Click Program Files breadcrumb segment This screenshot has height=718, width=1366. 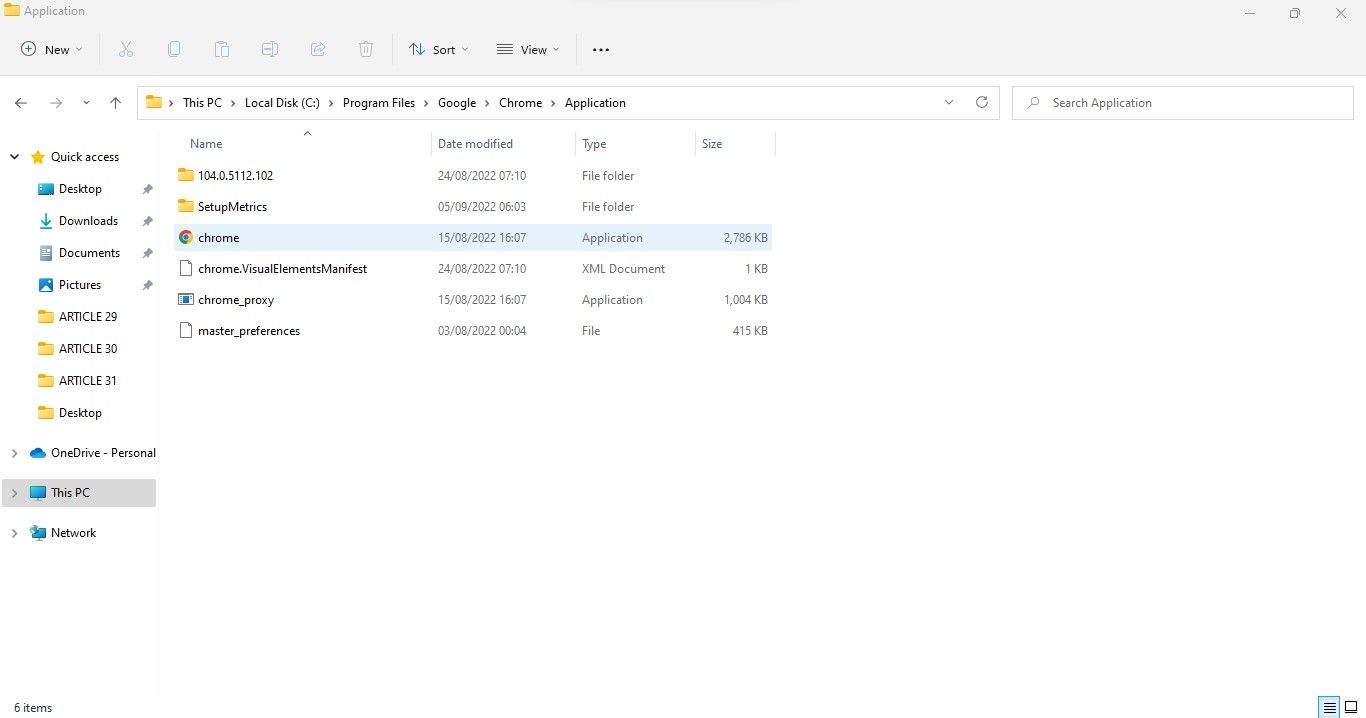(379, 103)
